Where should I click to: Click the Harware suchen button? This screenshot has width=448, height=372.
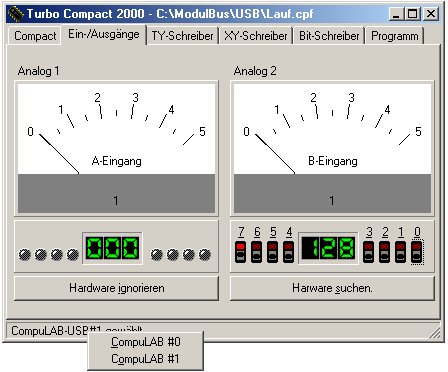point(332,288)
